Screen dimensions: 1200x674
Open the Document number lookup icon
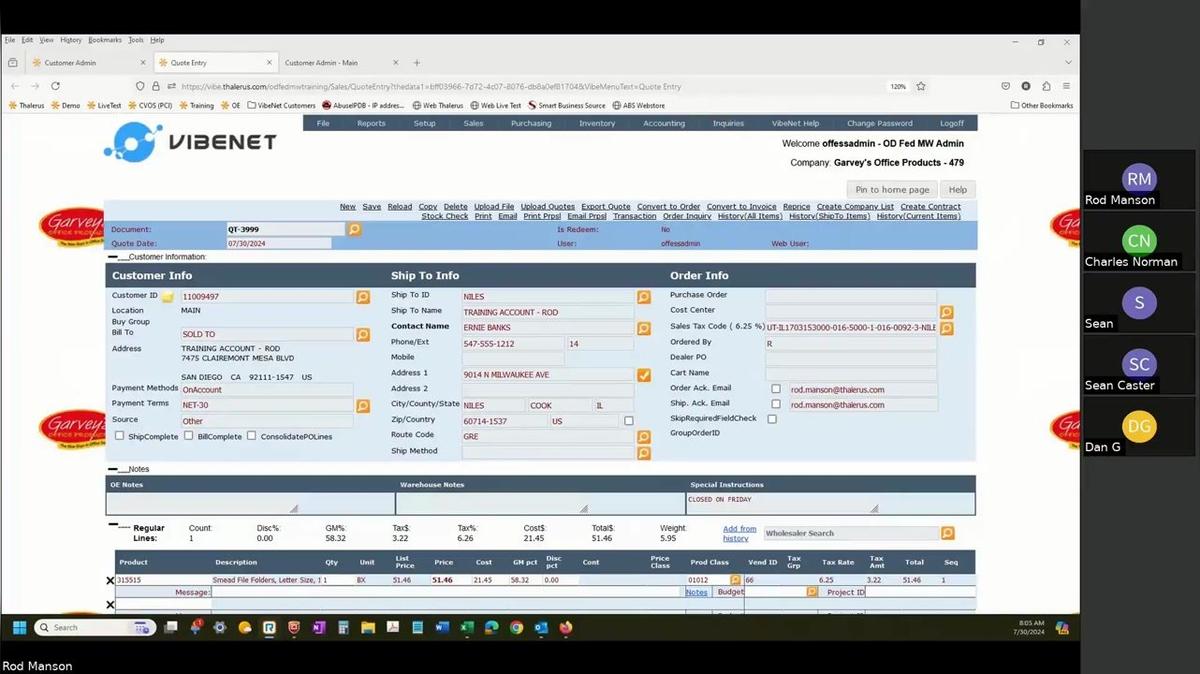354,229
